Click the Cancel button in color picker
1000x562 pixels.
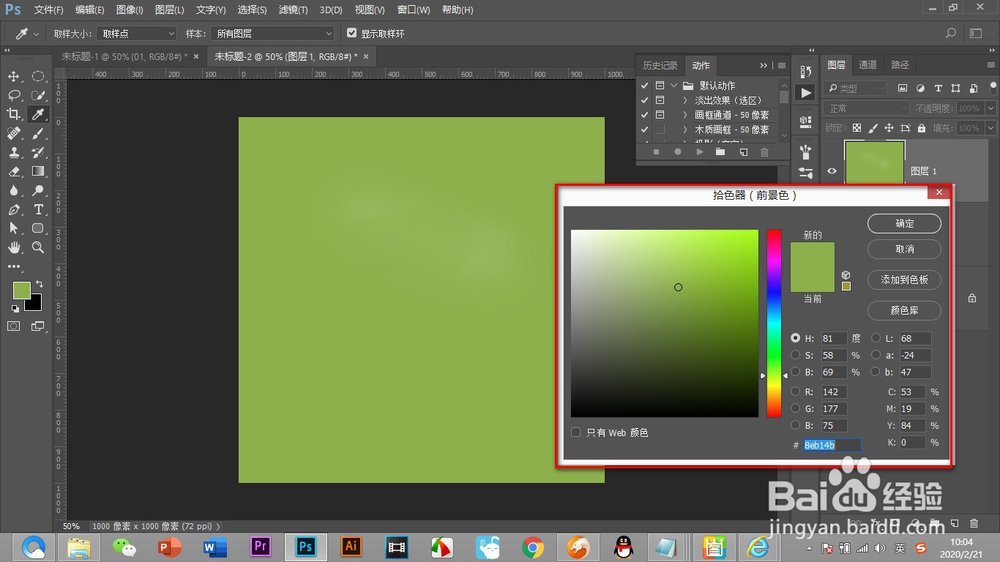904,249
